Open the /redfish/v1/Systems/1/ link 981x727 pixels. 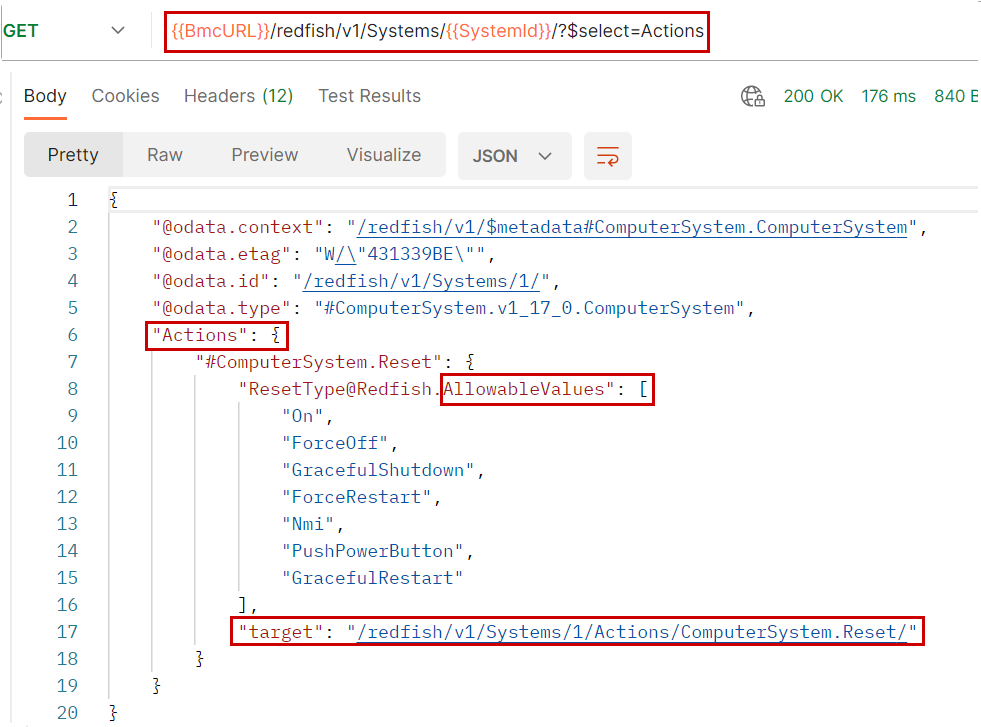pos(419,281)
